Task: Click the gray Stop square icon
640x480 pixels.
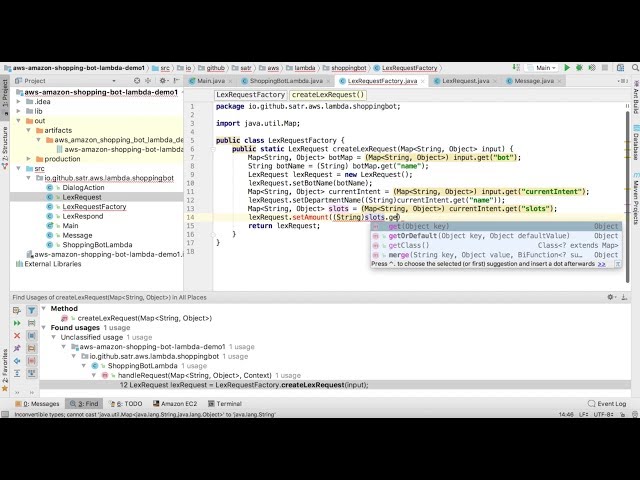Action: point(605,68)
